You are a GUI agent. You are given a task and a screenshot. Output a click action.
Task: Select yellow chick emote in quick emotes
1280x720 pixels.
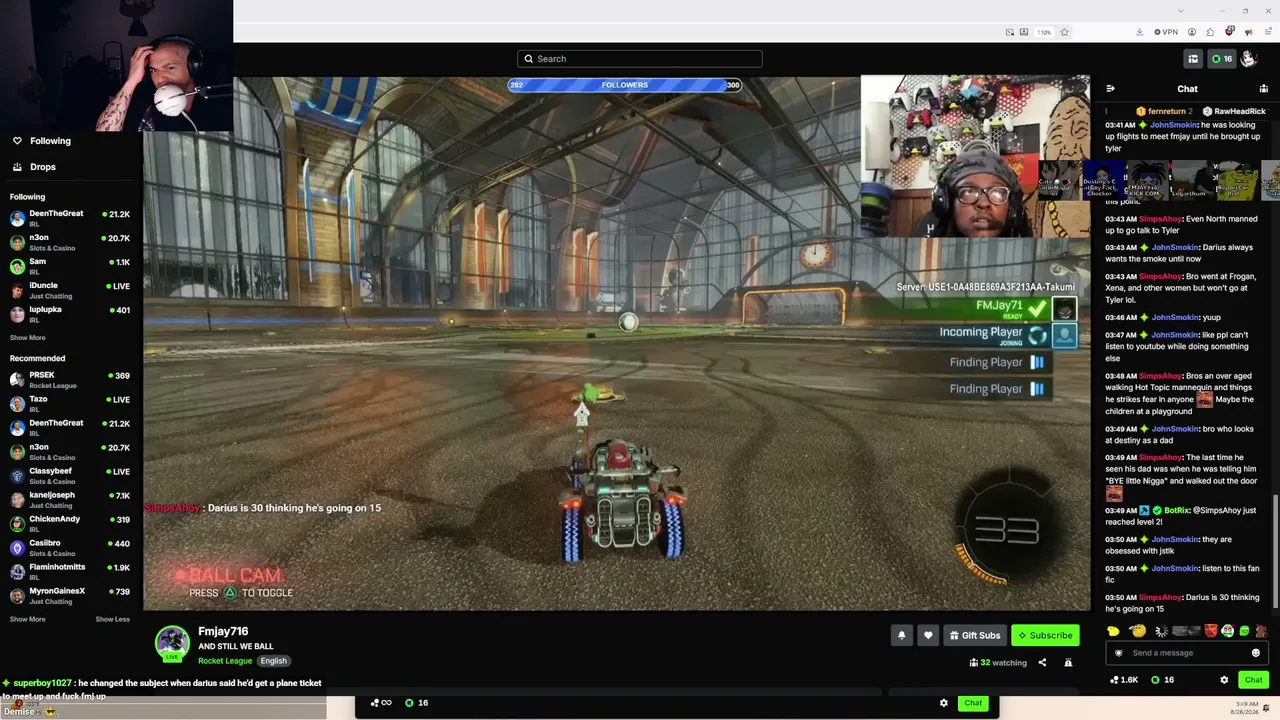click(x=1113, y=631)
